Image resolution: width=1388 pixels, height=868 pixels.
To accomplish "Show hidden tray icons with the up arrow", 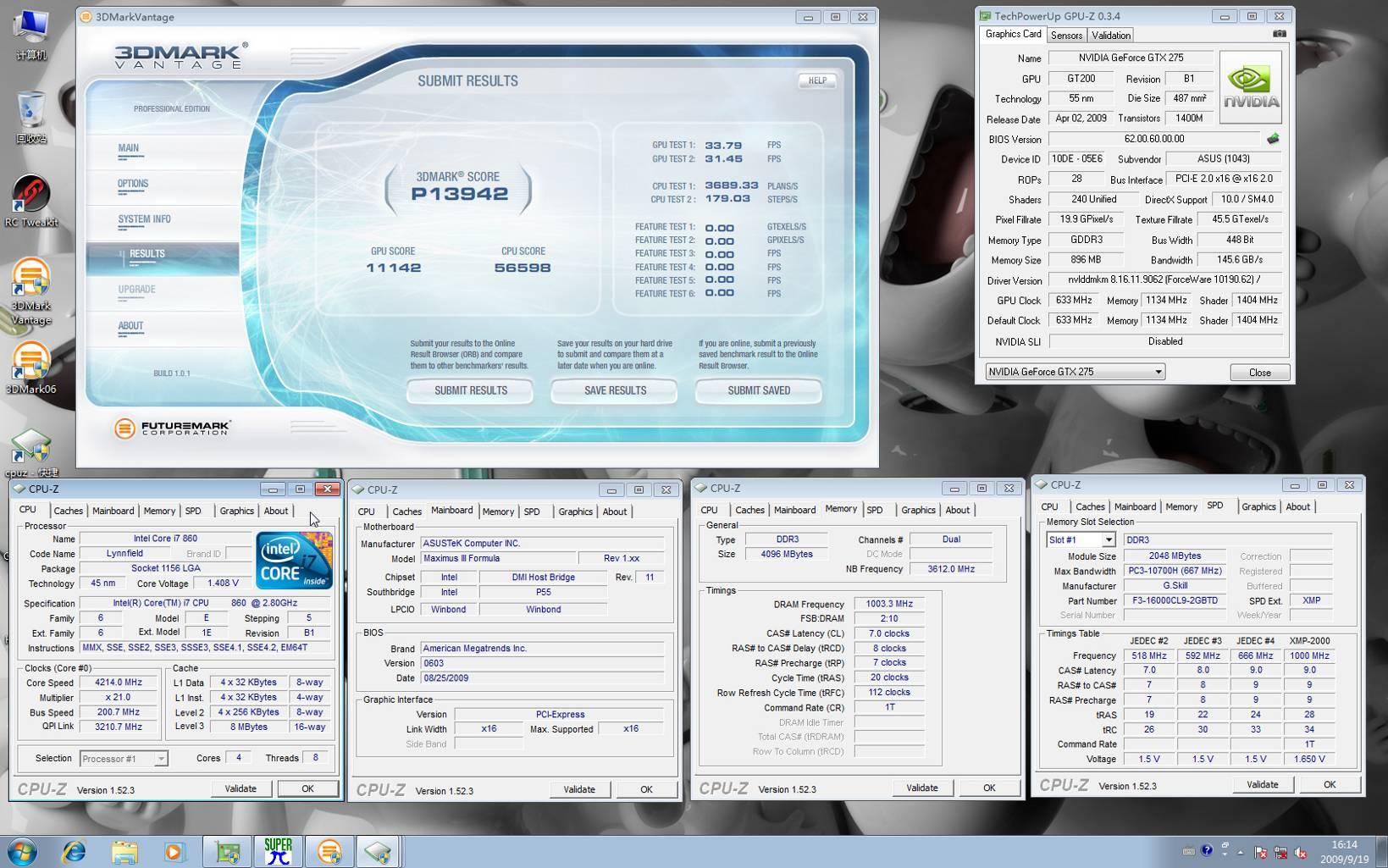I will (x=1241, y=852).
